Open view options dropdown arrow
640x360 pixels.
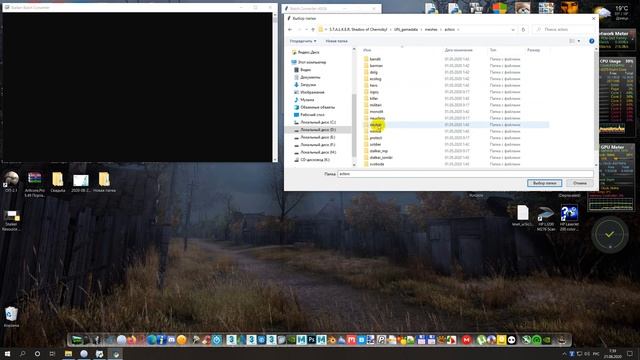579,41
